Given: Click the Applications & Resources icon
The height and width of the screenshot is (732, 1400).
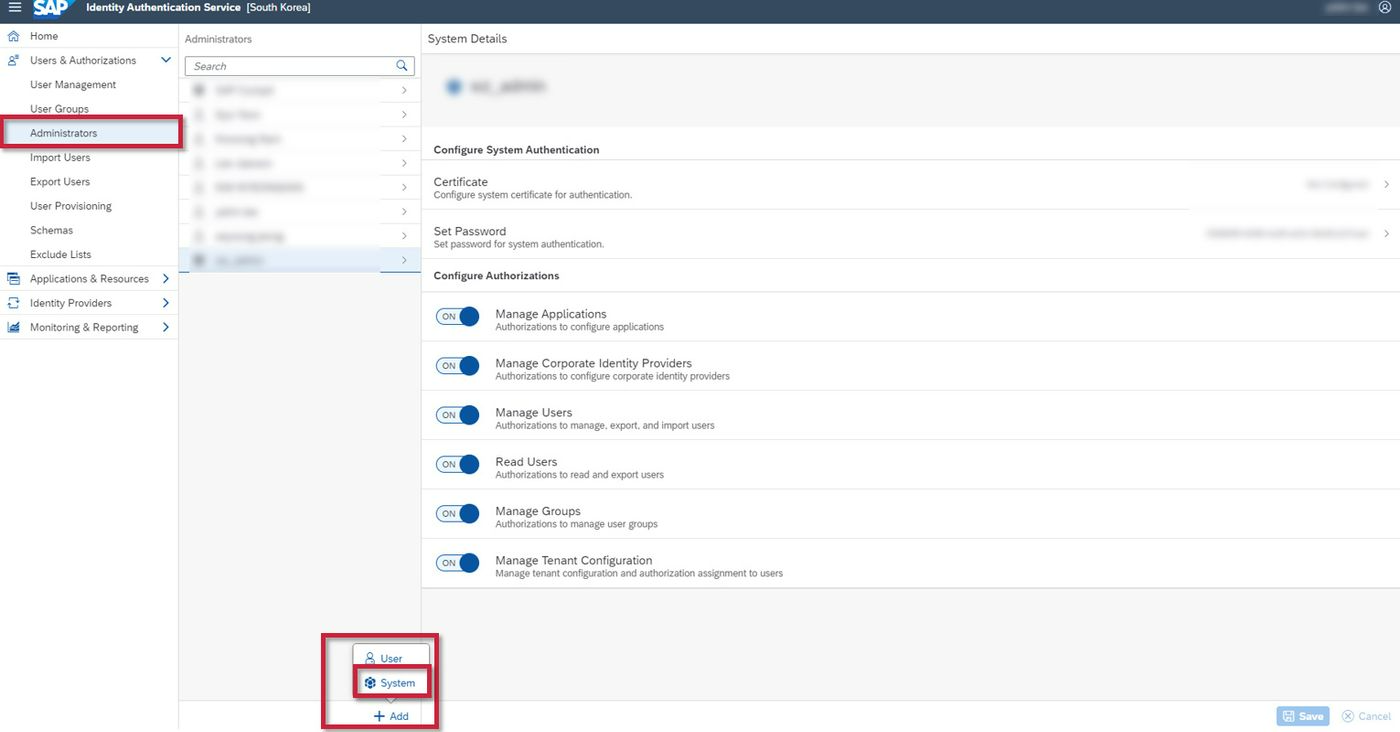Looking at the screenshot, I should pos(13,279).
